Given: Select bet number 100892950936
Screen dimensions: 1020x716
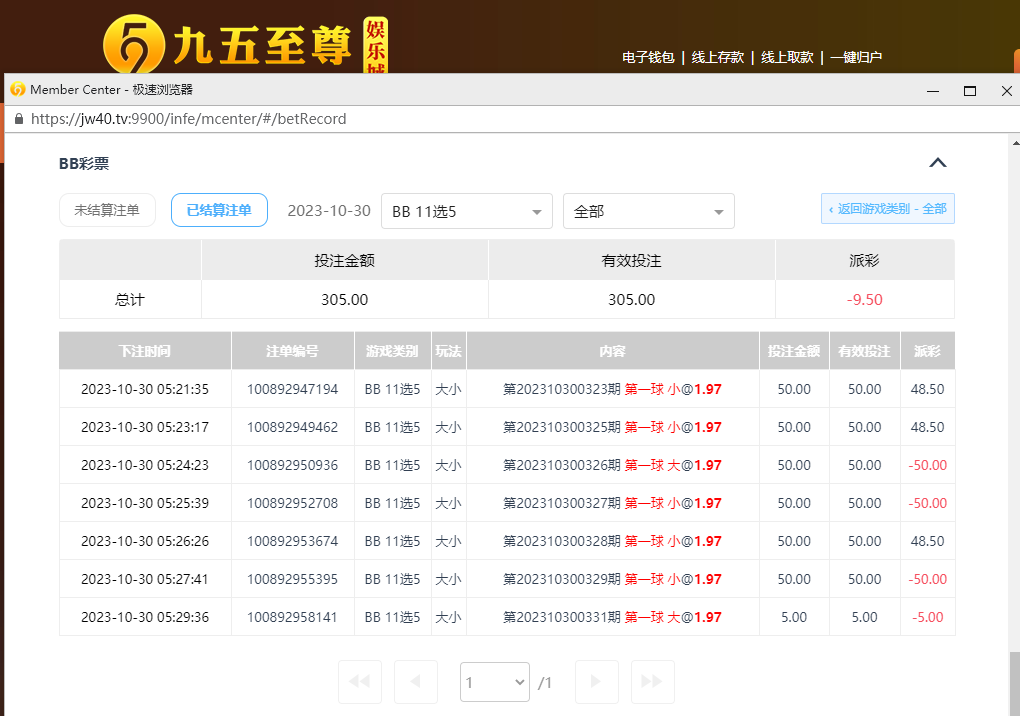Looking at the screenshot, I should [x=293, y=465].
